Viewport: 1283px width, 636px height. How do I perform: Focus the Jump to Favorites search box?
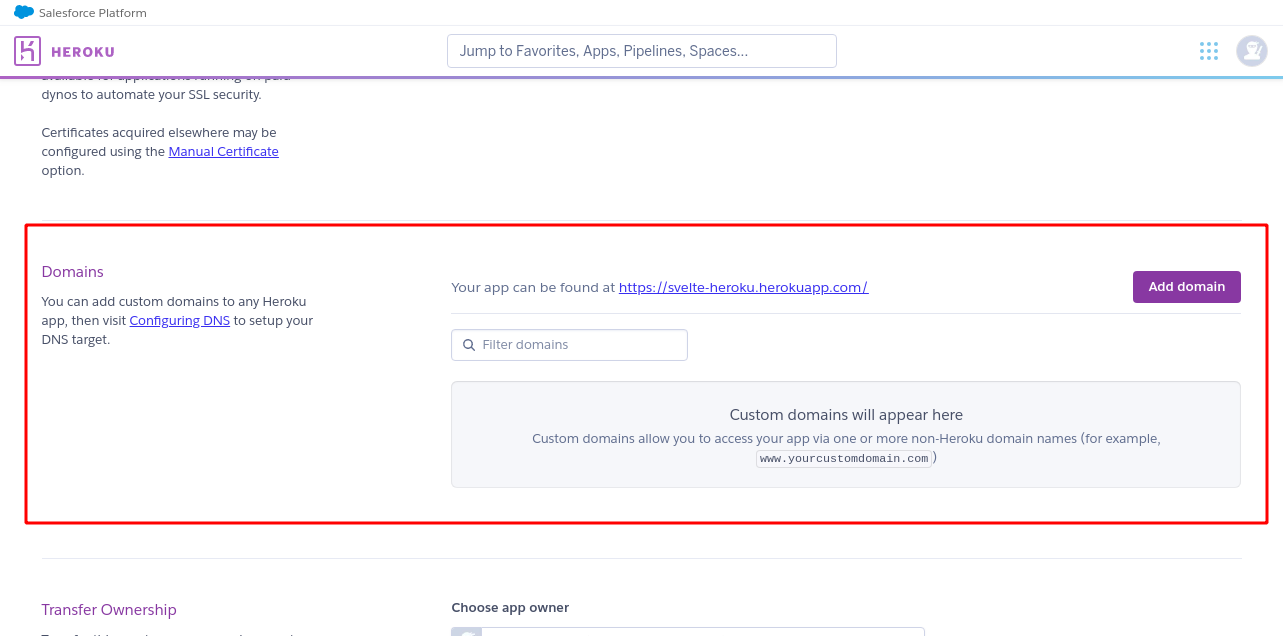641,51
